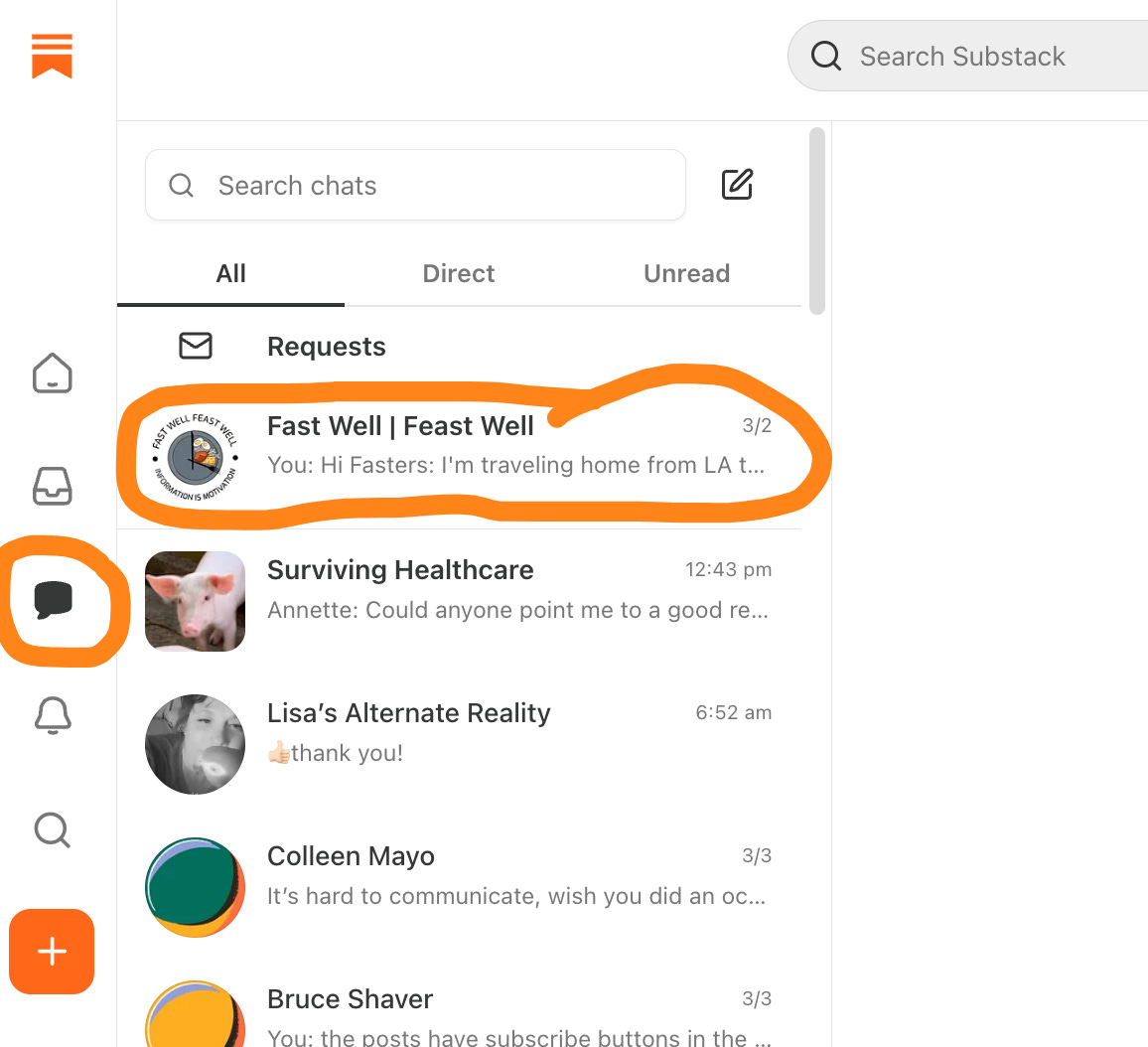Open the Surviving Healthcare chat title

tap(400, 569)
